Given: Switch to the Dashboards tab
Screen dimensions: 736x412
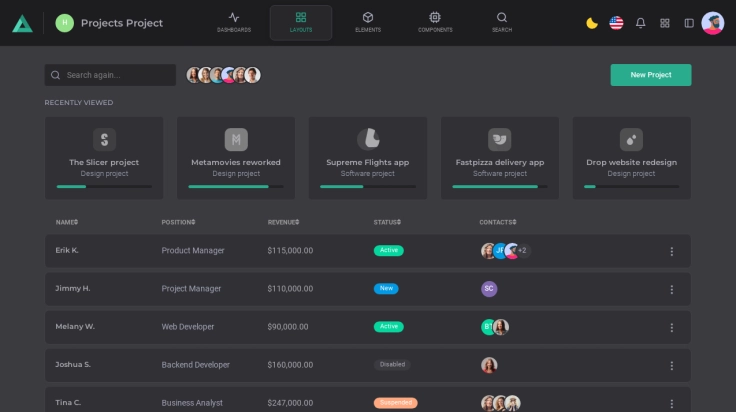Looking at the screenshot, I should coord(234,22).
